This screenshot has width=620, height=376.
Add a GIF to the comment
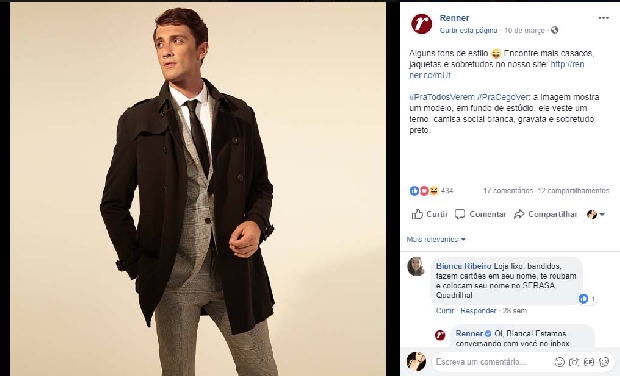[x=589, y=362]
